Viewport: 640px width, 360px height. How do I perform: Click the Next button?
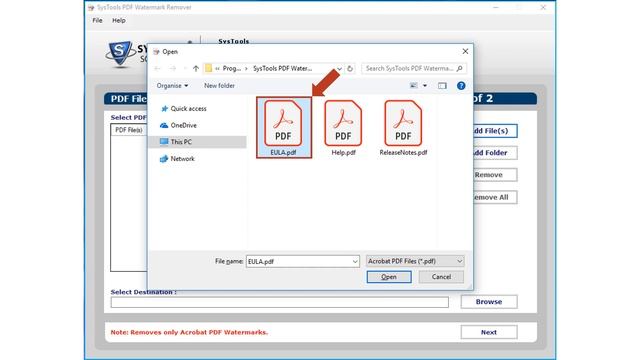pos(489,332)
